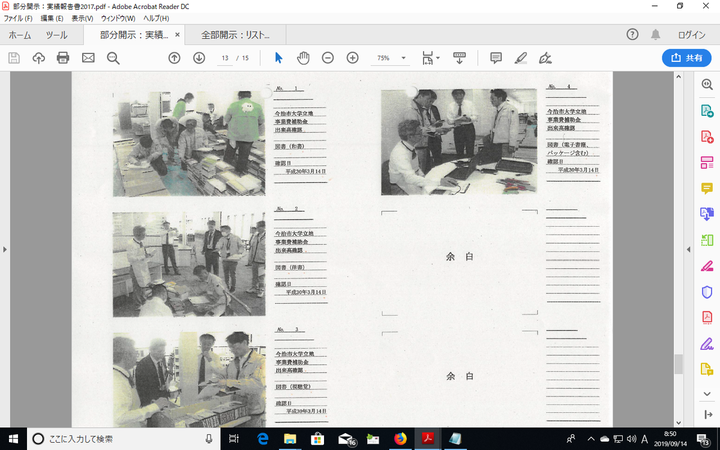Image resolution: width=720 pixels, height=450 pixels.
Task: Click the zoom in plus button
Action: point(352,58)
